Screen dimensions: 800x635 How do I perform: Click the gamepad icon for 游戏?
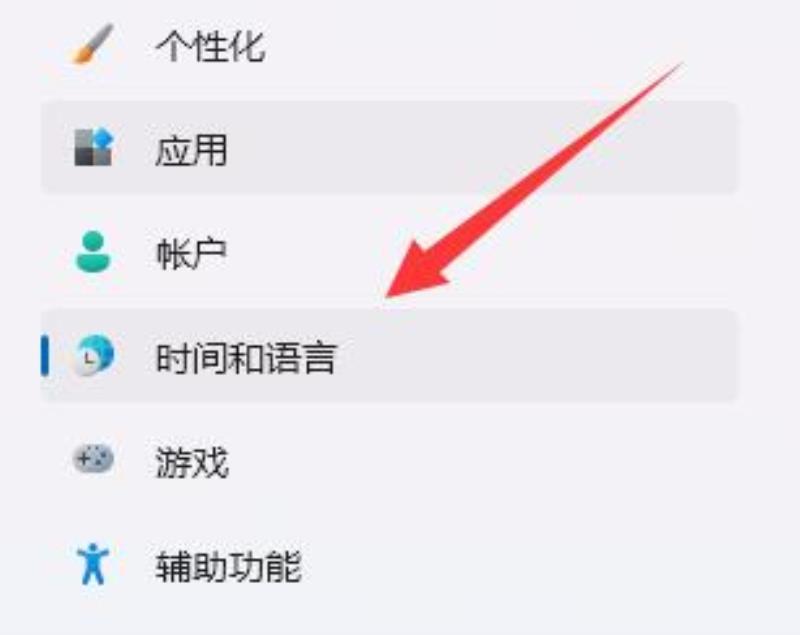(x=93, y=459)
